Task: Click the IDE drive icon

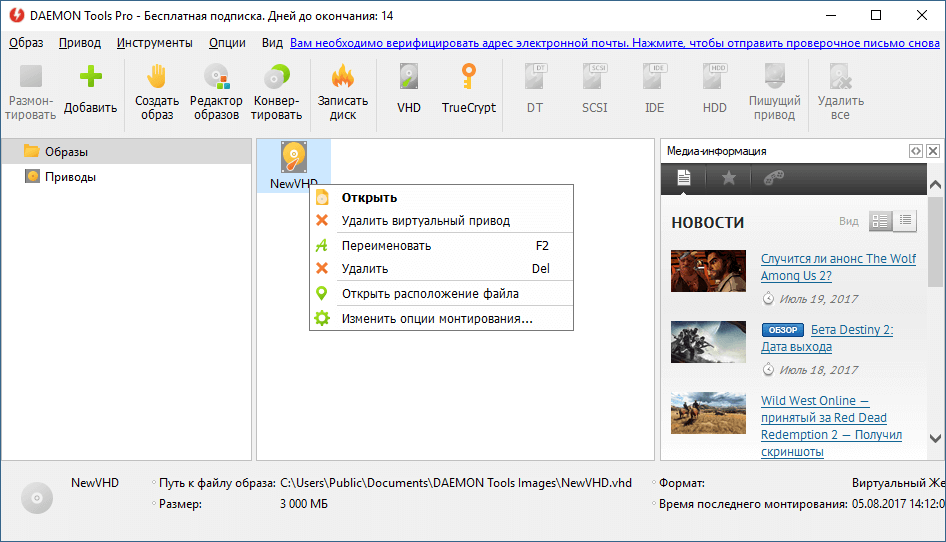Action: pos(655,77)
